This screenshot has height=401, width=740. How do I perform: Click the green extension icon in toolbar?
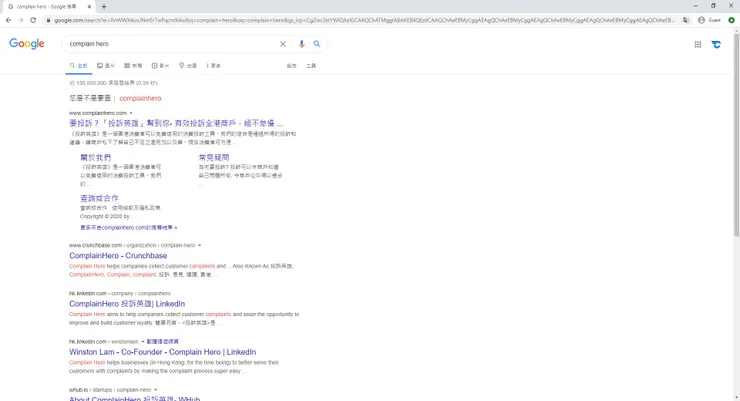tap(732, 20)
